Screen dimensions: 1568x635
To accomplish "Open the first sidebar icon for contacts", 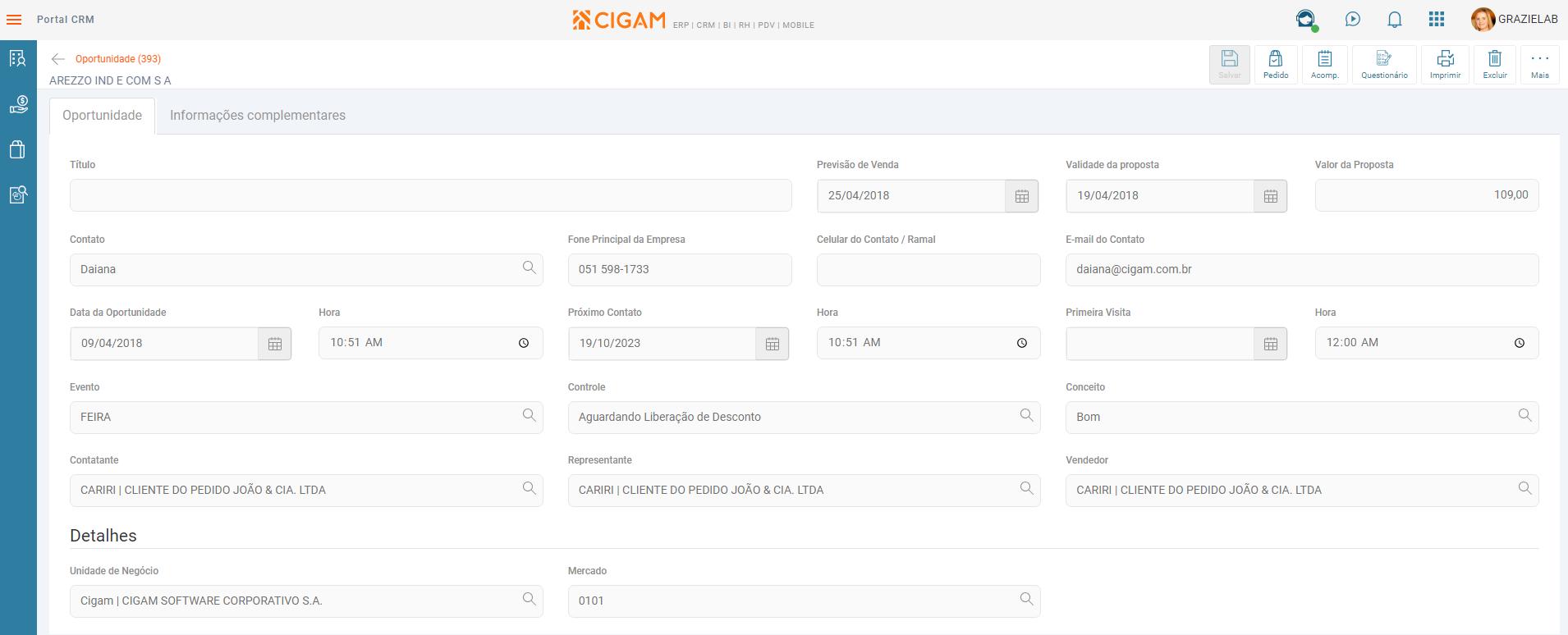I will point(18,58).
